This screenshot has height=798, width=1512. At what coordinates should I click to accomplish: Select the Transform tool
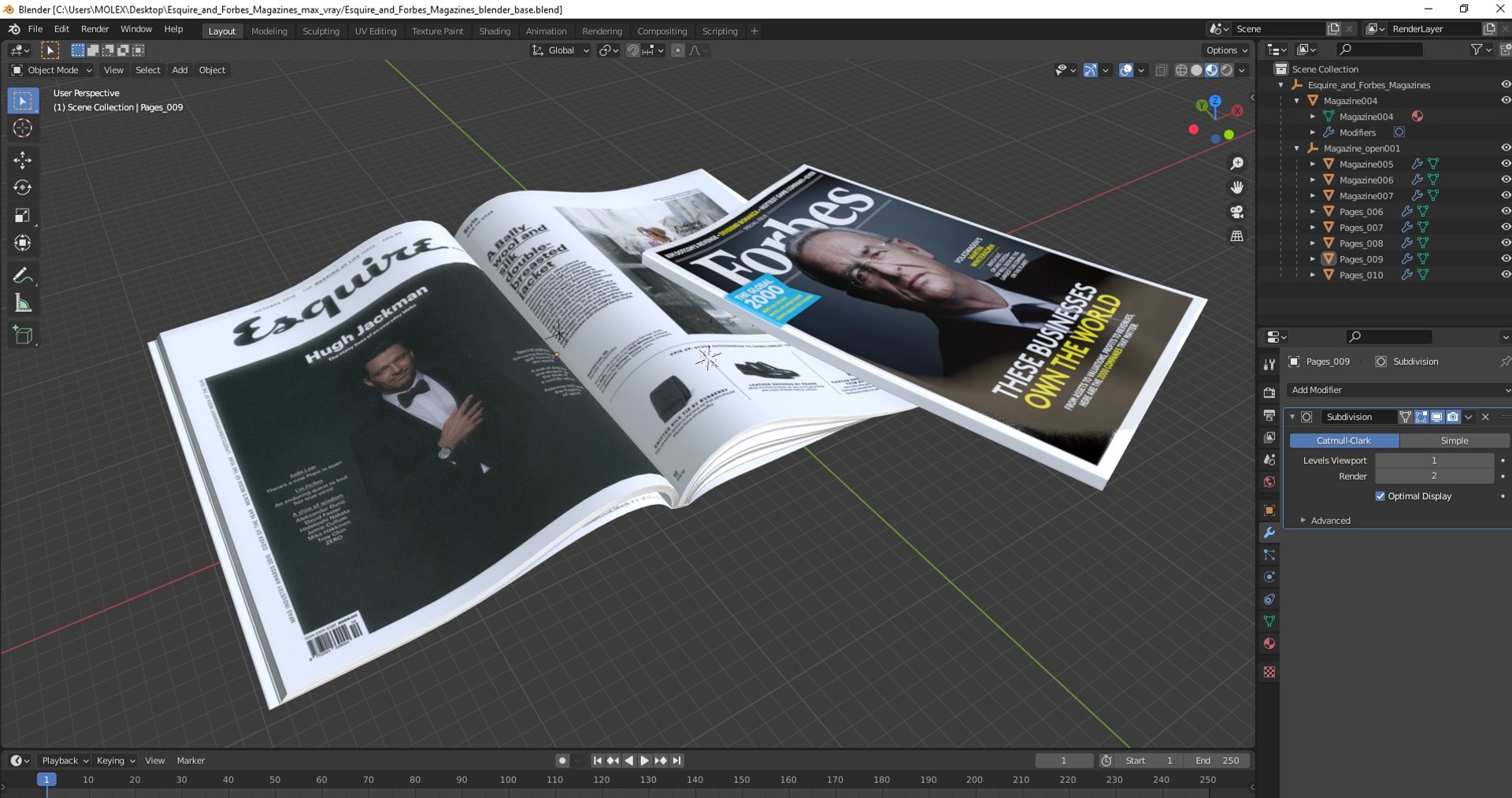tap(22, 243)
